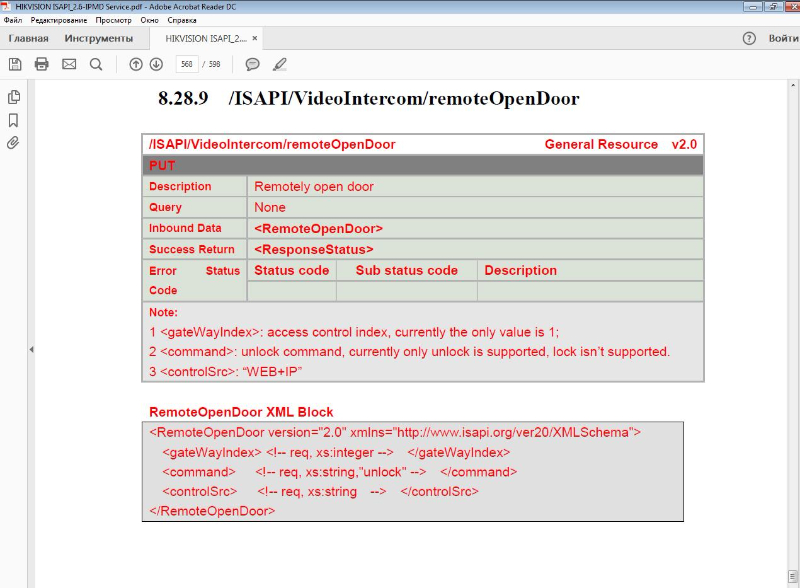Open page thumbnails panel icon

(14, 97)
